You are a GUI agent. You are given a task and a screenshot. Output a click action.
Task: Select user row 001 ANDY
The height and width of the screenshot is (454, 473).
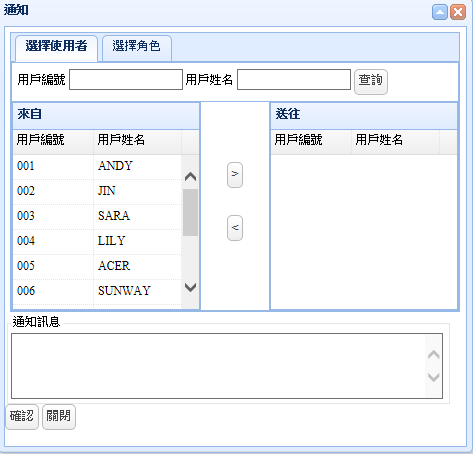[97, 167]
